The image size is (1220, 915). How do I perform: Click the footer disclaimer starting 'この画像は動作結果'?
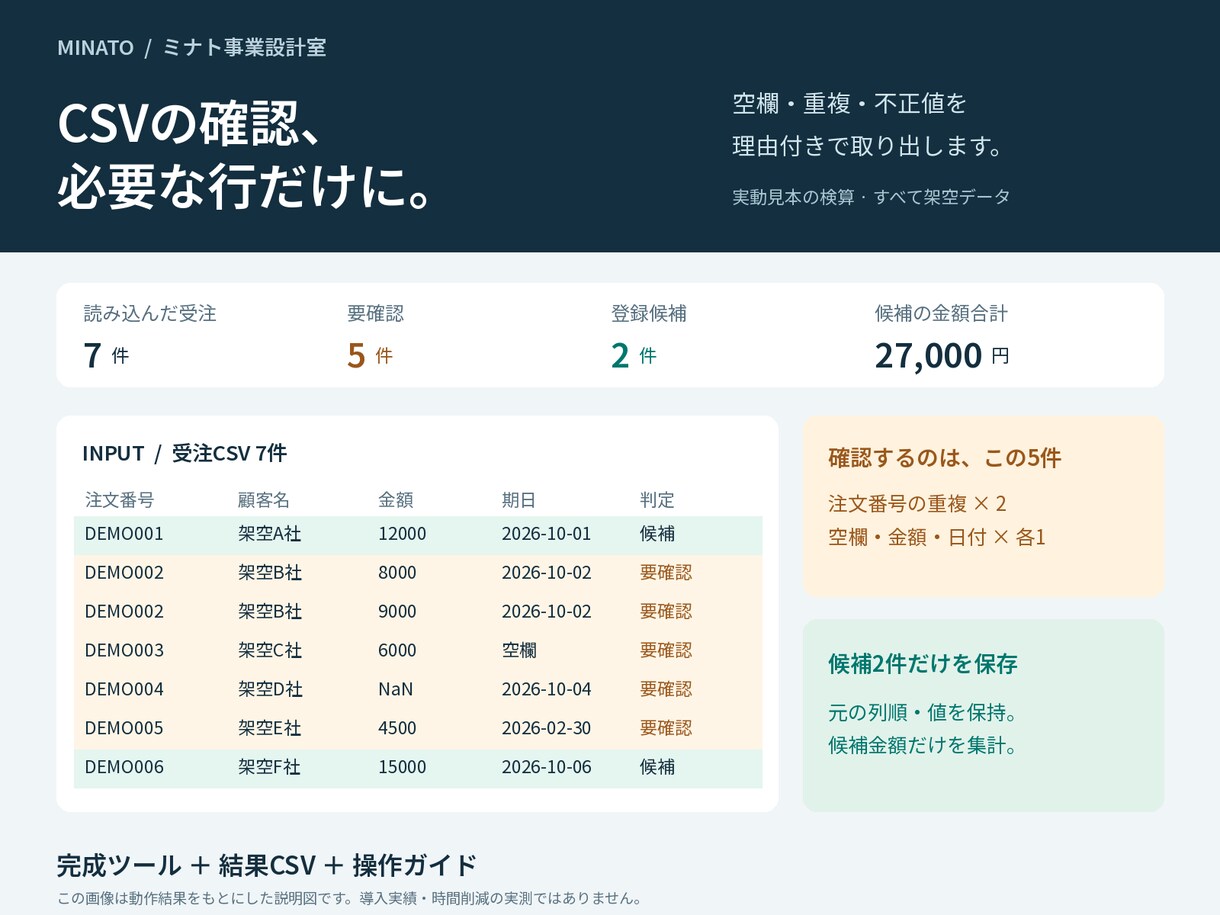coord(349,898)
